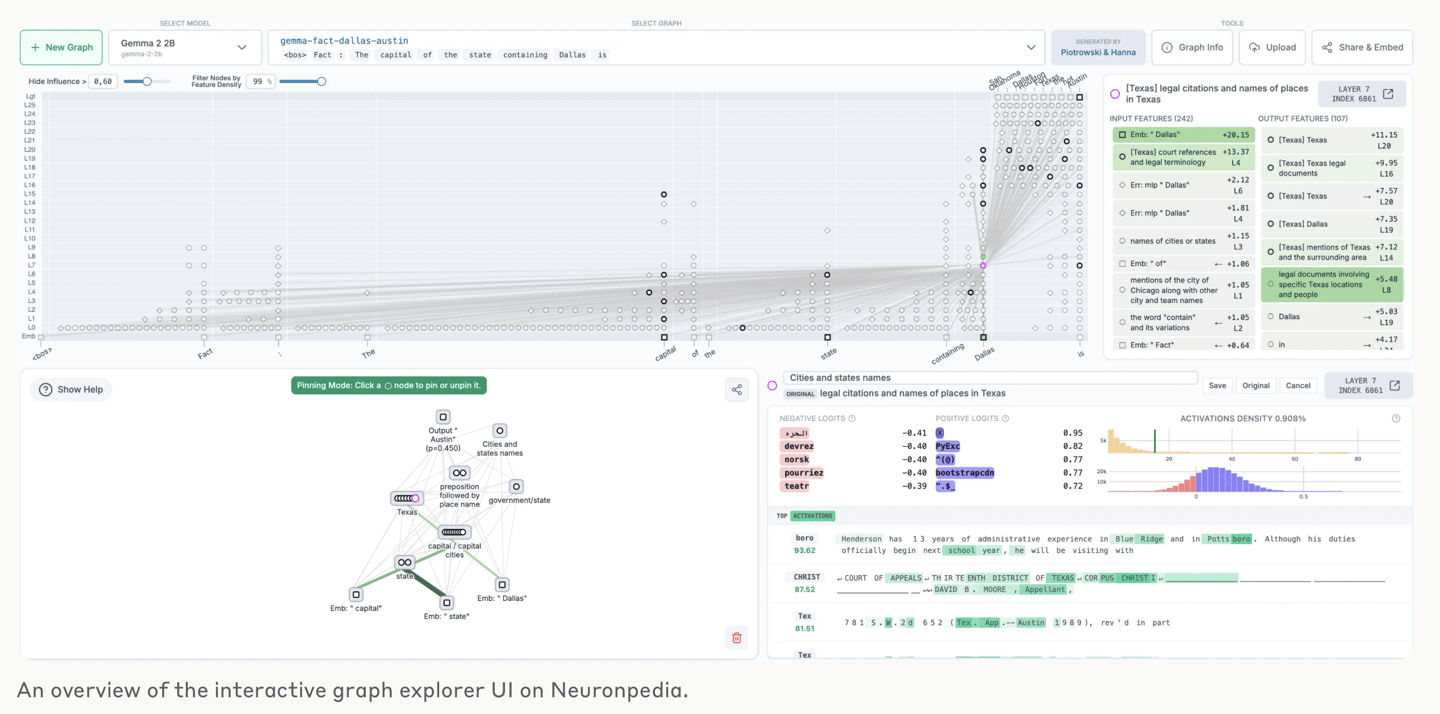Select input feature the word "contain" and its variations

tap(1183, 322)
